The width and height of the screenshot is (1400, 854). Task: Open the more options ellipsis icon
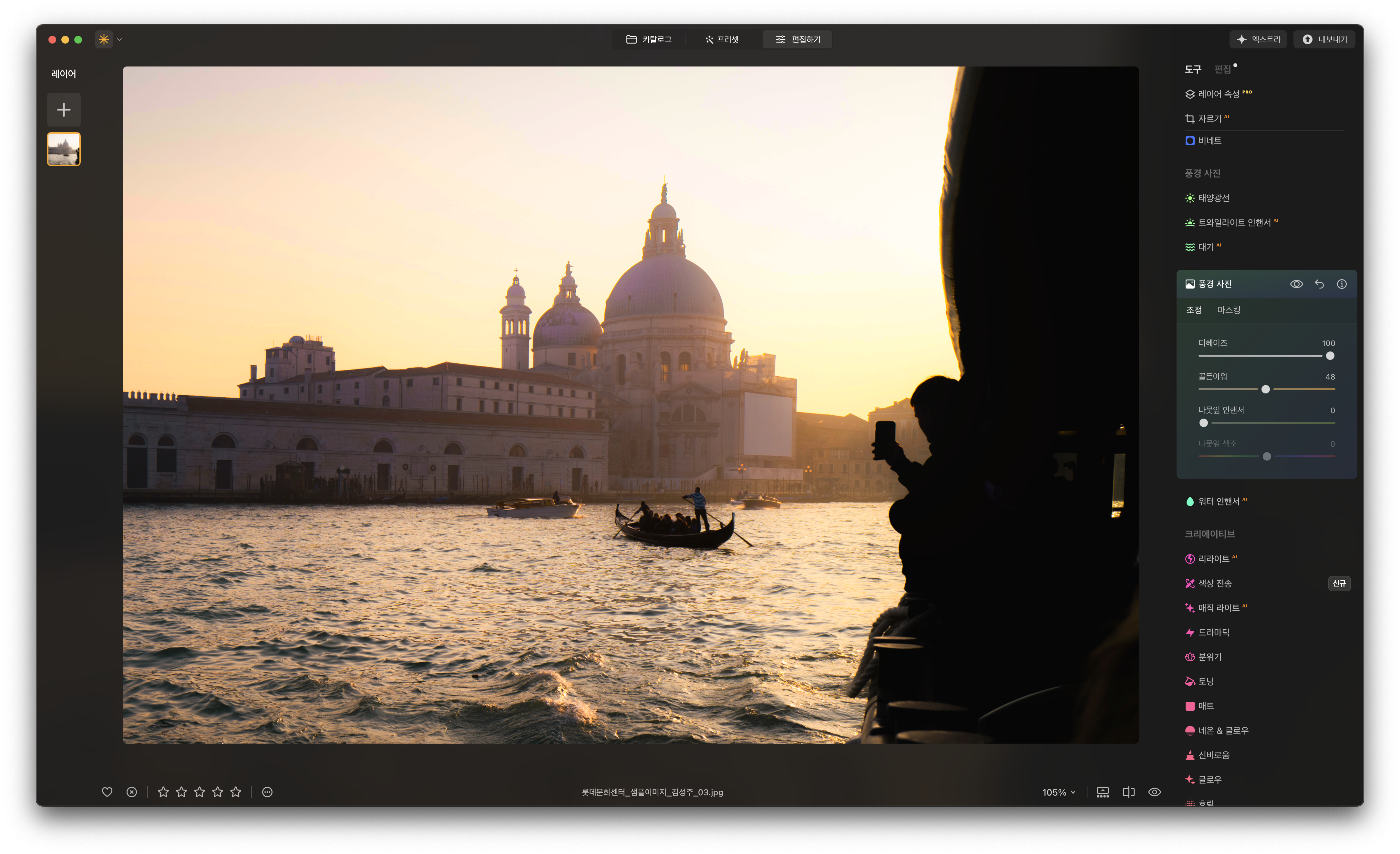tap(267, 791)
